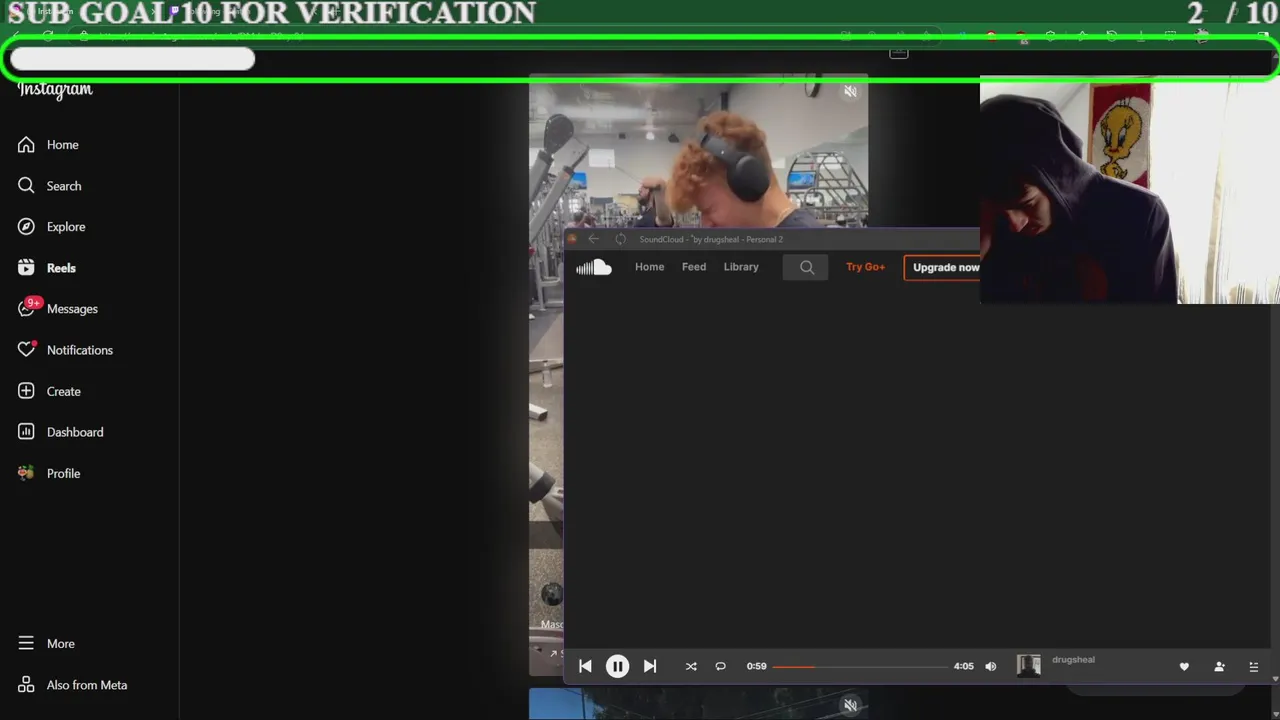Click the Dashboard chart icon
This screenshot has height=720, width=1280.
click(x=26, y=432)
